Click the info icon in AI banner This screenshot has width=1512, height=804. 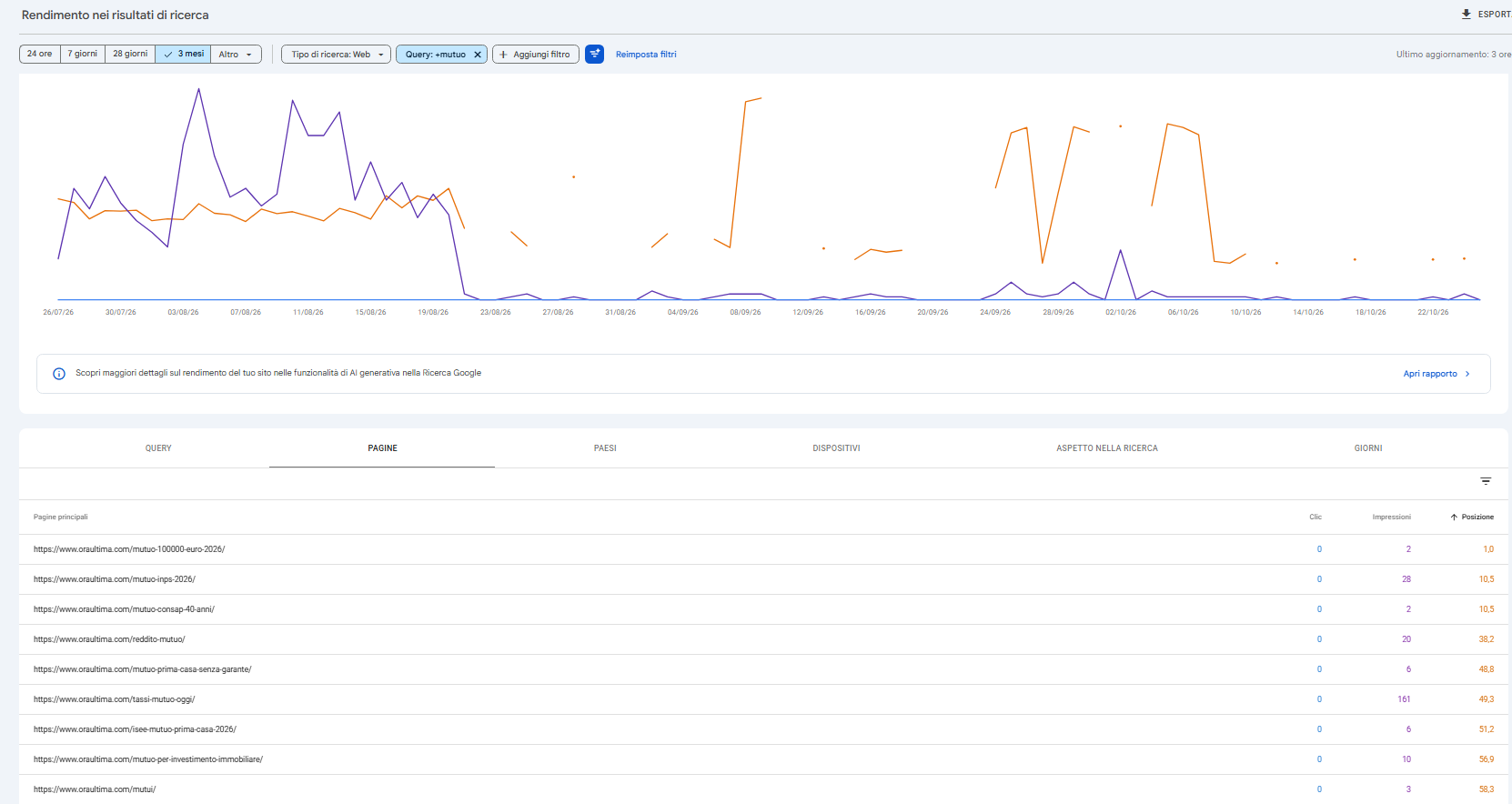tap(59, 374)
